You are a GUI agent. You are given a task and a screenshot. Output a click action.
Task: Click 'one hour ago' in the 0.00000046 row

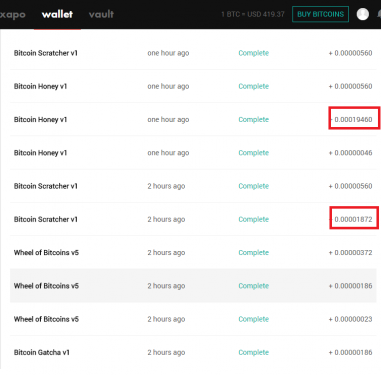(x=168, y=153)
